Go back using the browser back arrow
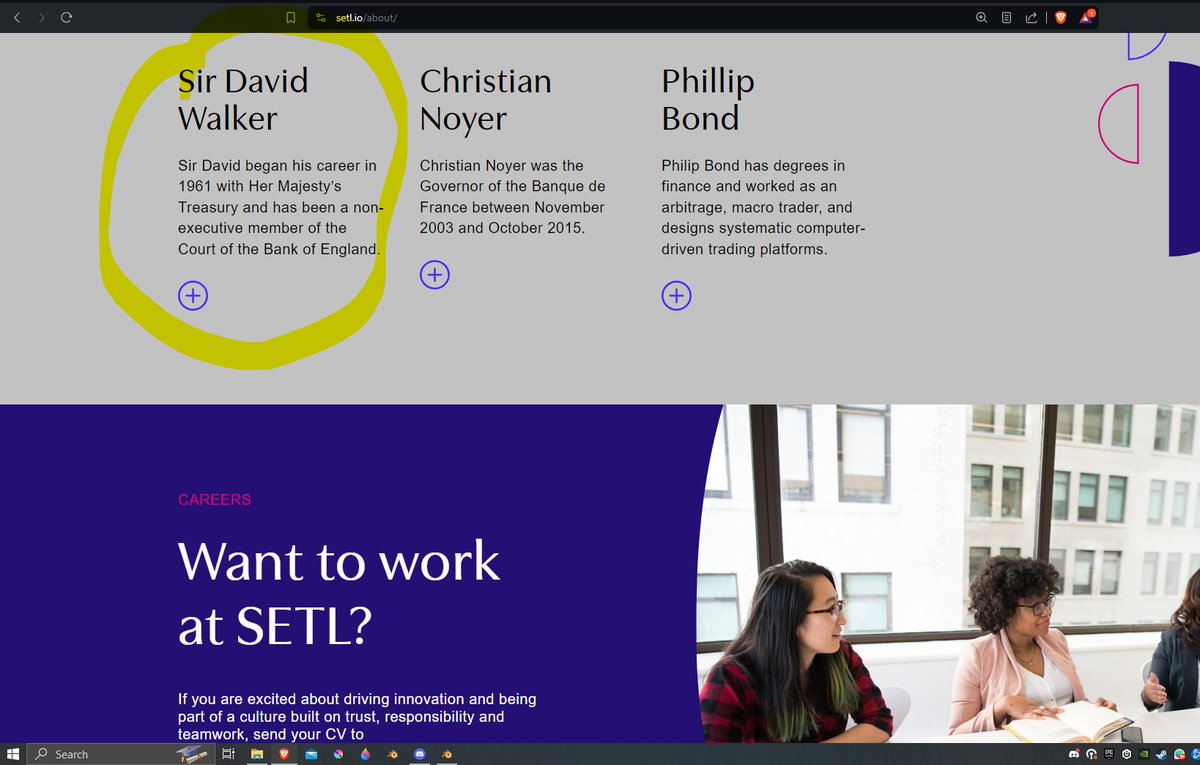Image resolution: width=1200 pixels, height=765 pixels. tap(17, 17)
